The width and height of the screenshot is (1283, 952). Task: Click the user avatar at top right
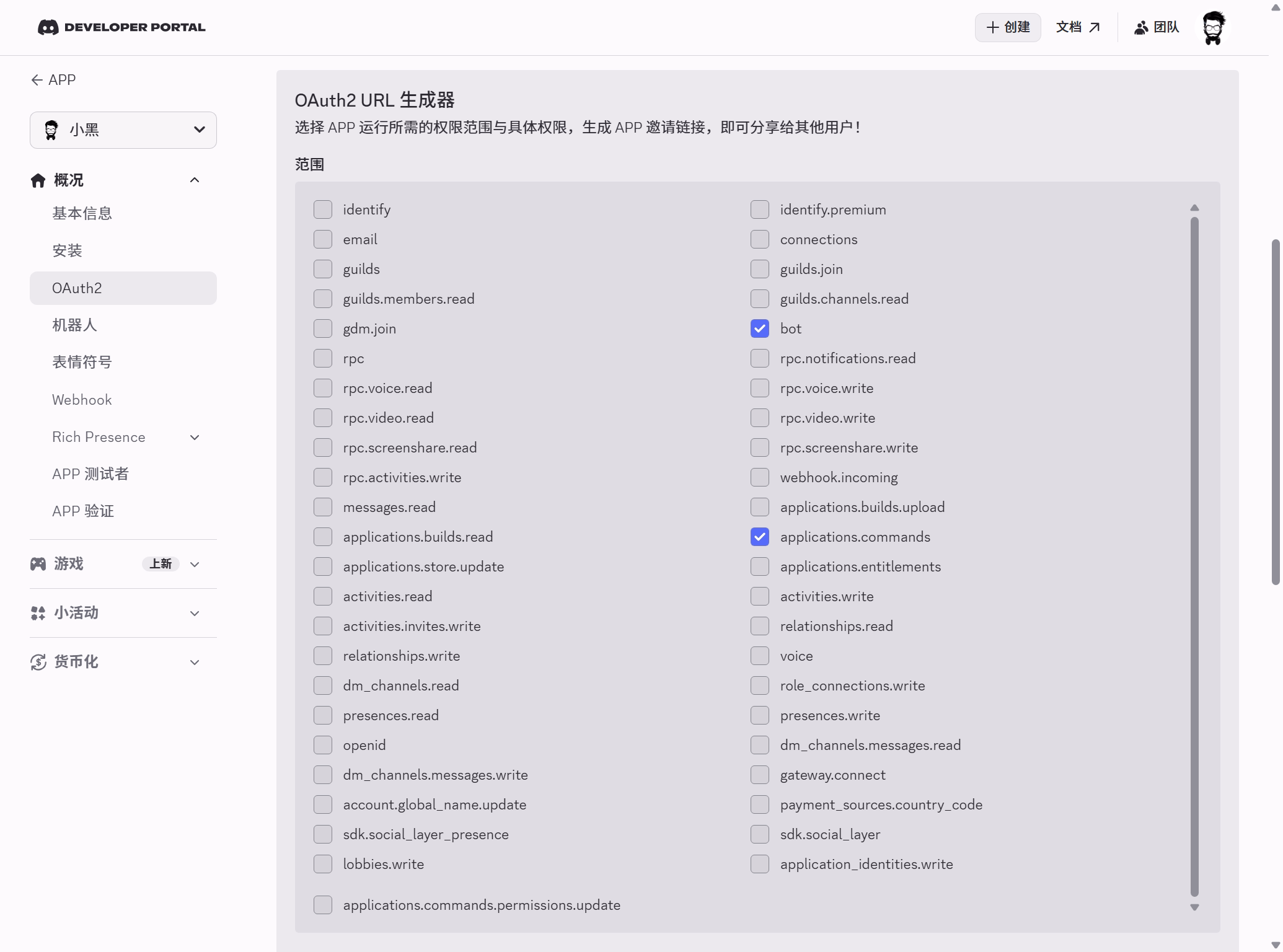coord(1213,28)
